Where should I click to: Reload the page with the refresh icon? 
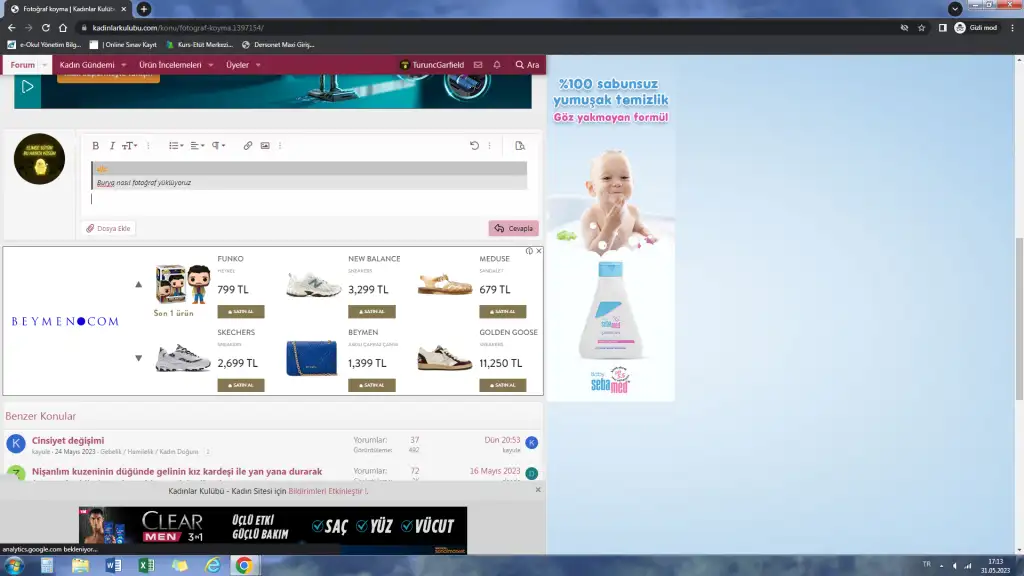46,27
